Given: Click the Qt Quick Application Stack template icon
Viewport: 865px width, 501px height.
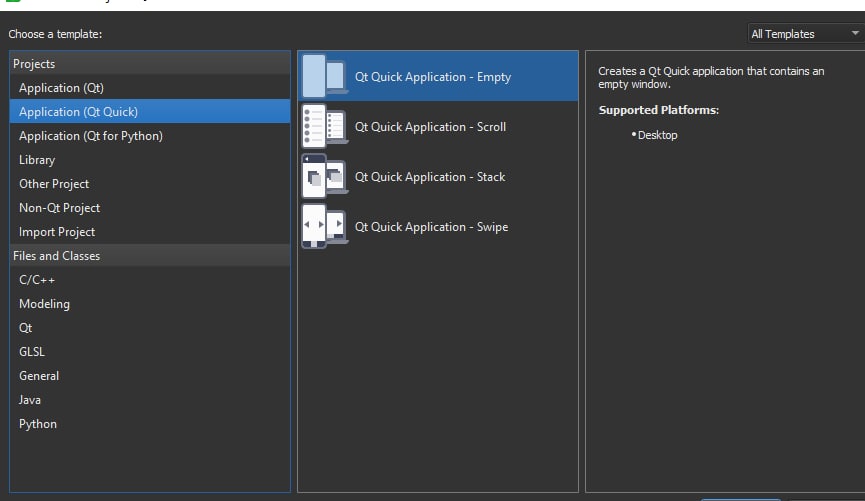Looking at the screenshot, I should pyautogui.click(x=324, y=177).
